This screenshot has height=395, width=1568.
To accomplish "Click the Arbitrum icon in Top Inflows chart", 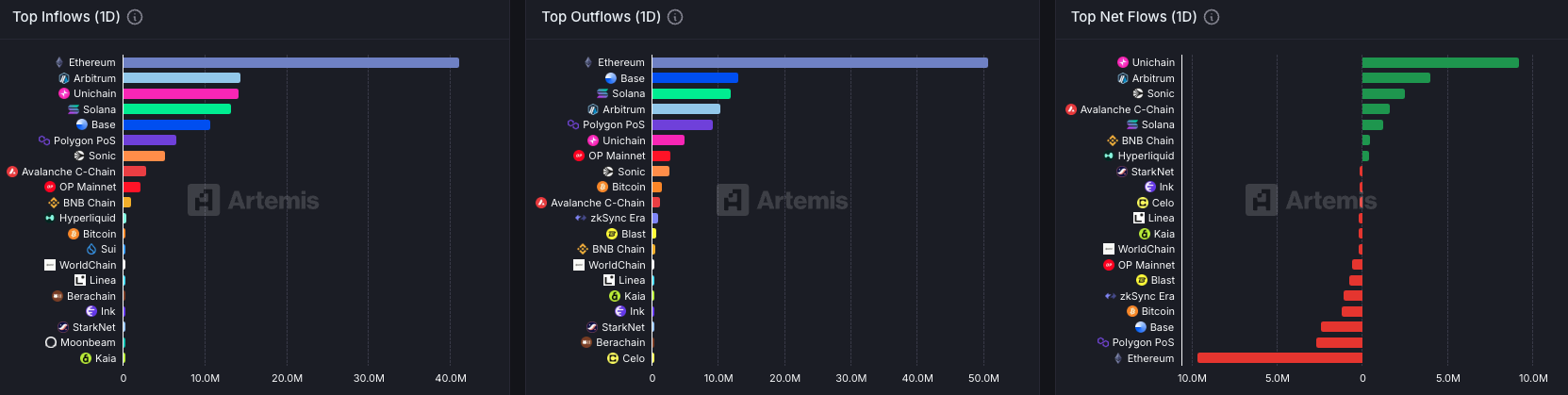I will (64, 78).
